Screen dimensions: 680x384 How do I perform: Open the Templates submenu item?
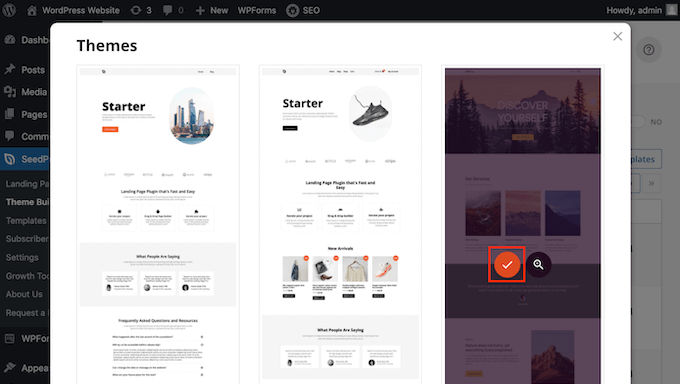pyautogui.click(x=26, y=220)
